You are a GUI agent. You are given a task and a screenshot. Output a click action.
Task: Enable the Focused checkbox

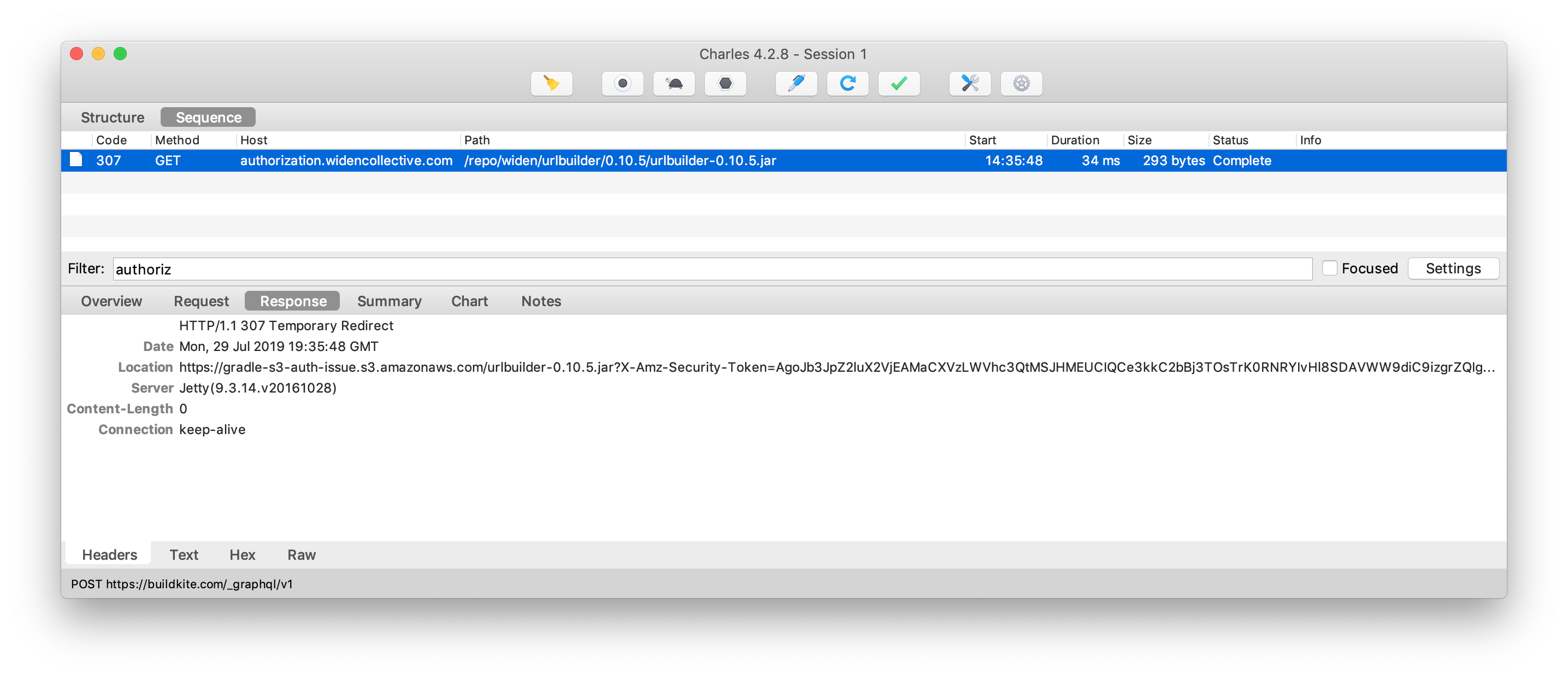1329,268
